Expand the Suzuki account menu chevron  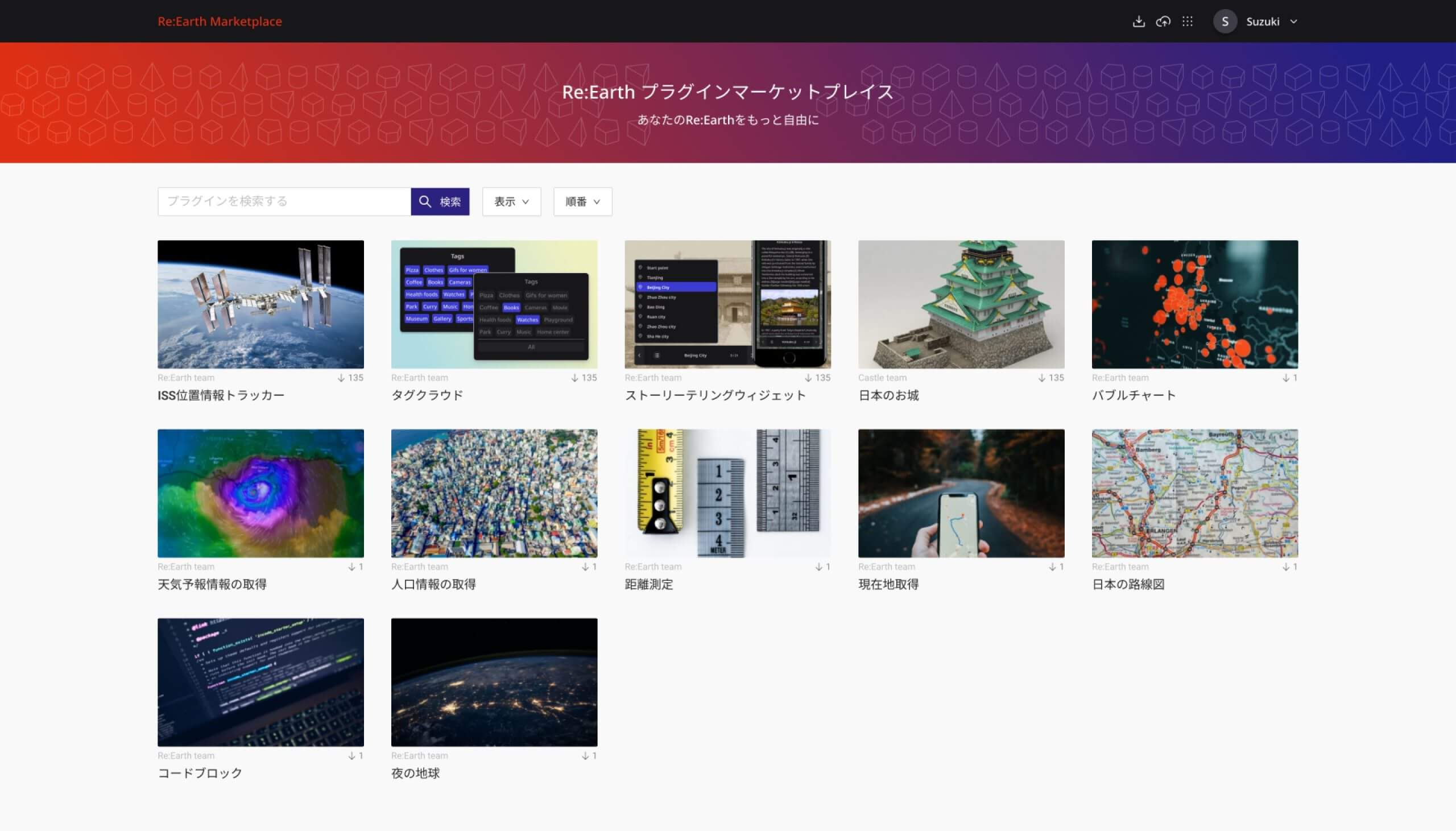point(1293,22)
